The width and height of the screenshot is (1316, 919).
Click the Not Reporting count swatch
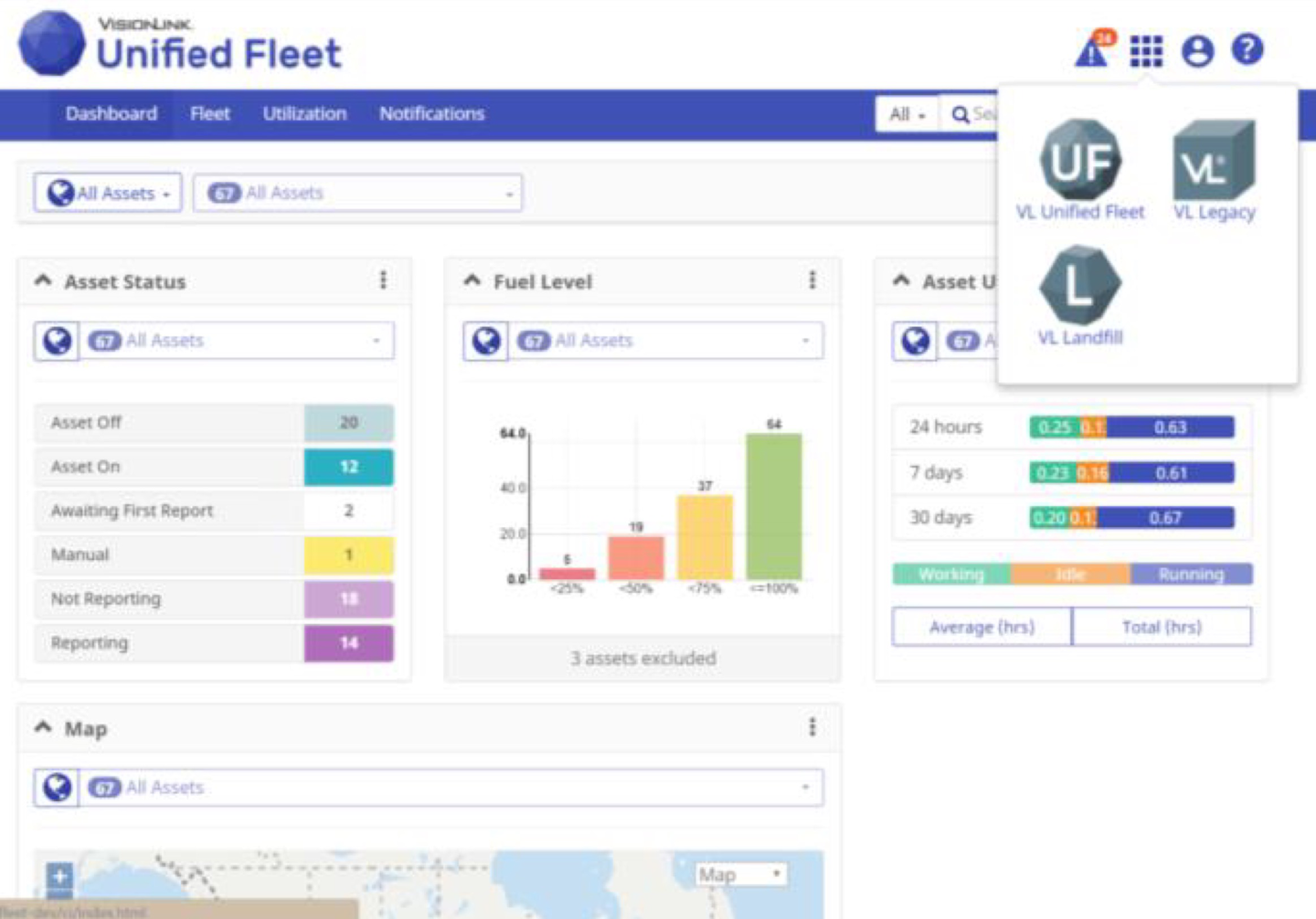pos(348,598)
